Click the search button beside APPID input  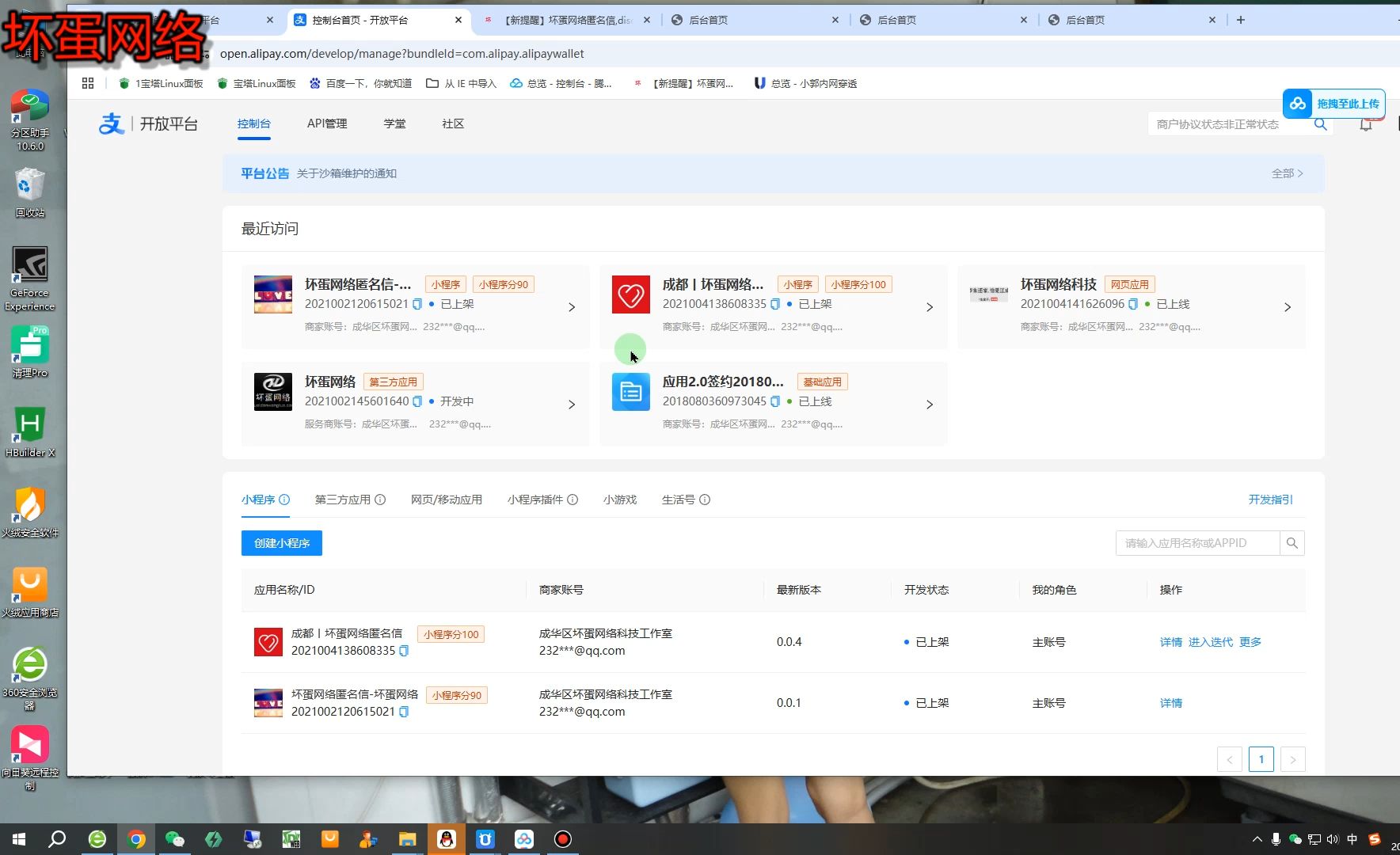click(x=1292, y=543)
